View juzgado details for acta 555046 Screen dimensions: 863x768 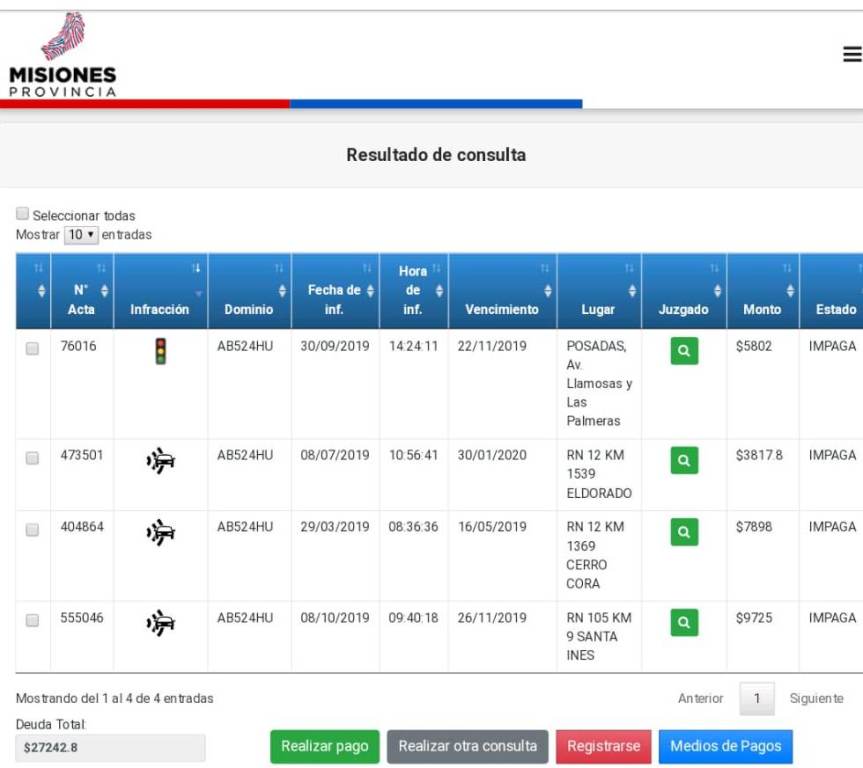pos(684,623)
